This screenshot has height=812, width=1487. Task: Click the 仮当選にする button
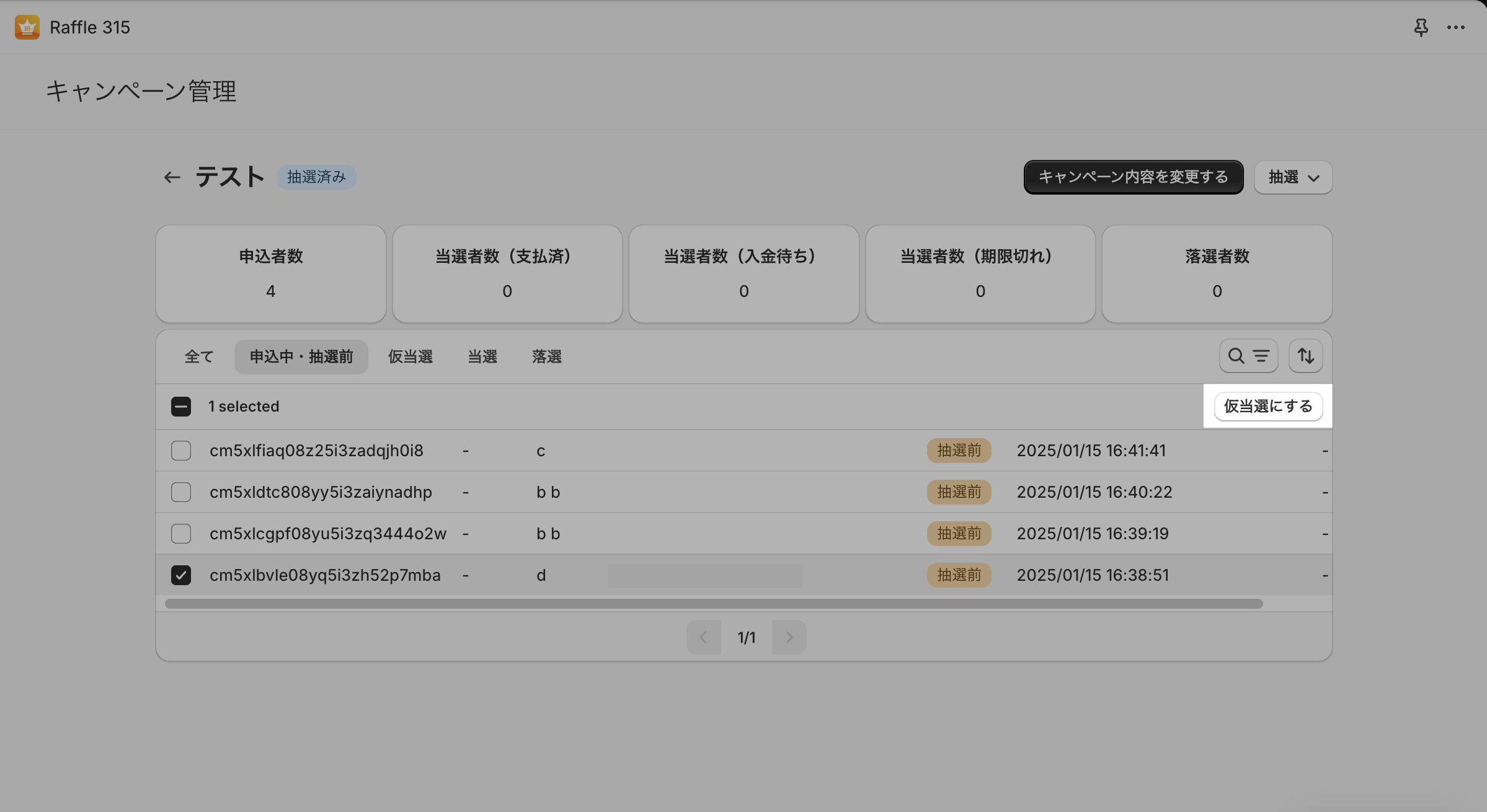pos(1267,407)
